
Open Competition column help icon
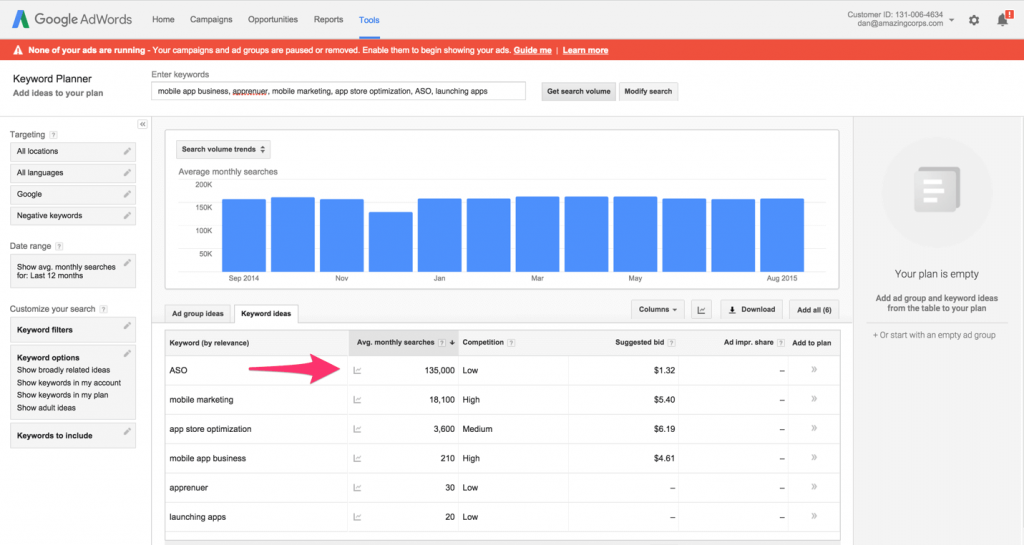[511, 343]
